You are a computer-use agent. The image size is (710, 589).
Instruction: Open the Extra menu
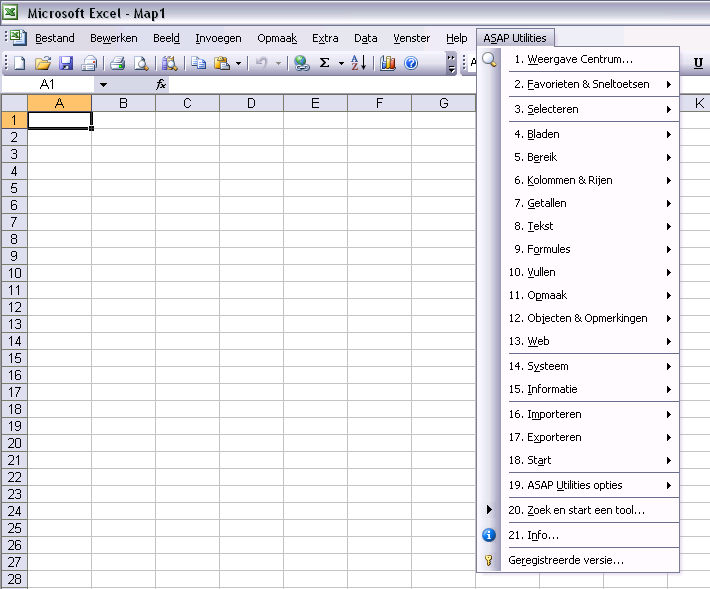pyautogui.click(x=325, y=38)
